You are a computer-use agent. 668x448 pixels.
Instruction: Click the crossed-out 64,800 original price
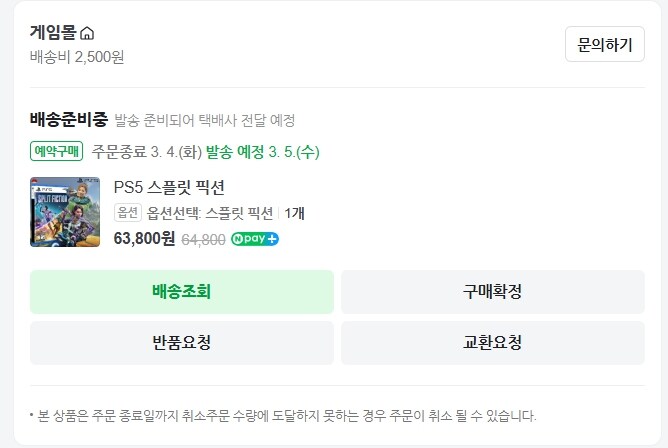[203, 239]
